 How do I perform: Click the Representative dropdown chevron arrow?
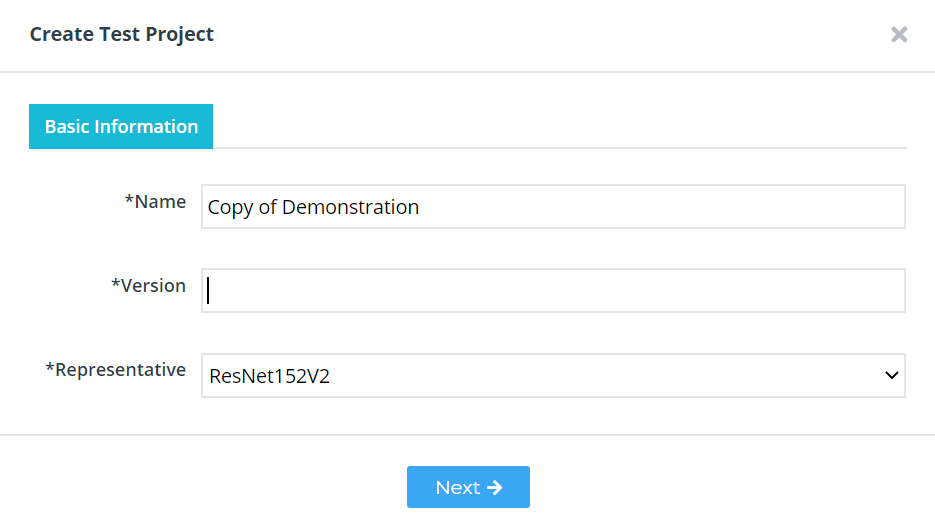click(x=891, y=376)
